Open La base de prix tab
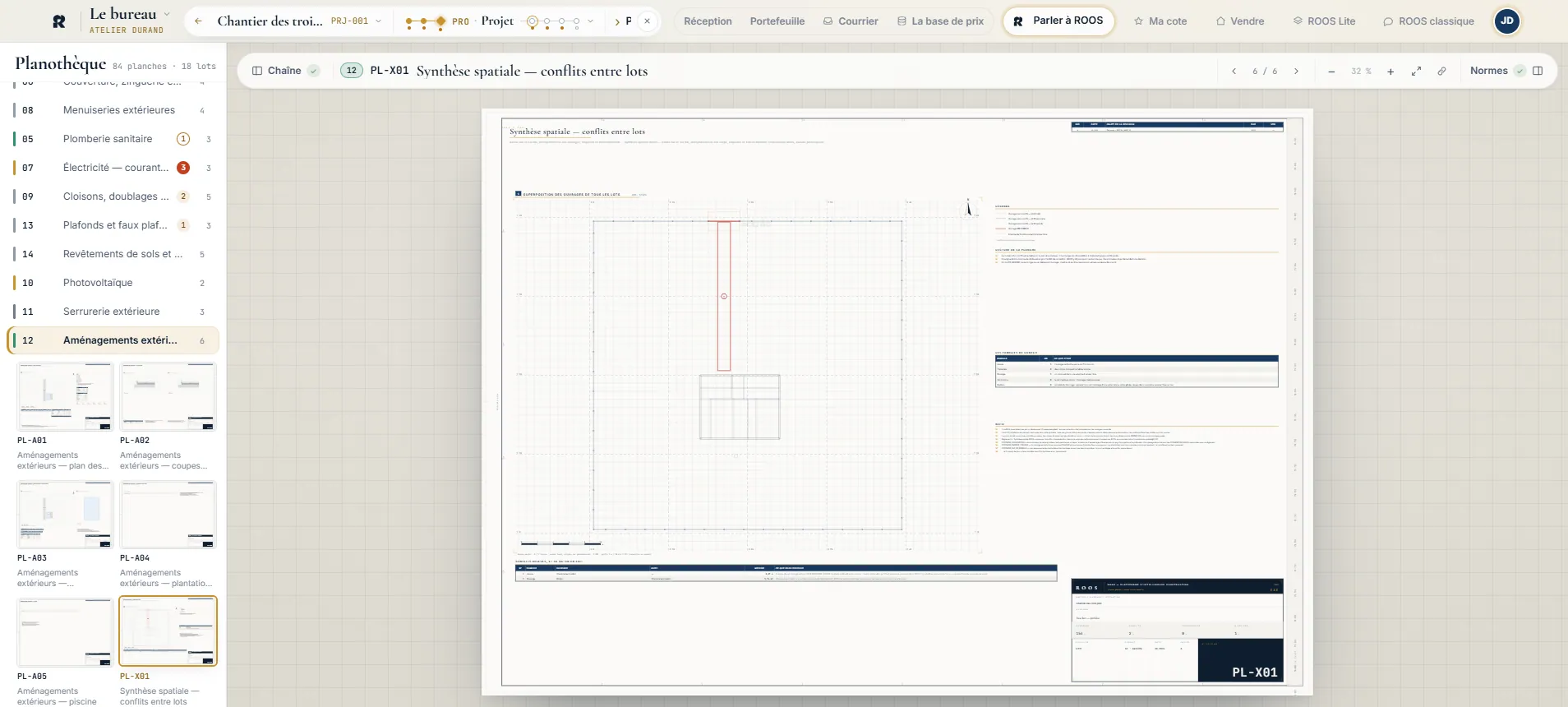This screenshot has height=707, width=1568. coord(940,21)
